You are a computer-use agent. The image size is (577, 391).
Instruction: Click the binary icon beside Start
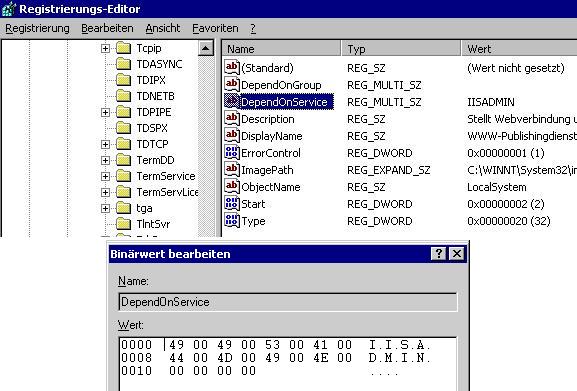coord(232,203)
